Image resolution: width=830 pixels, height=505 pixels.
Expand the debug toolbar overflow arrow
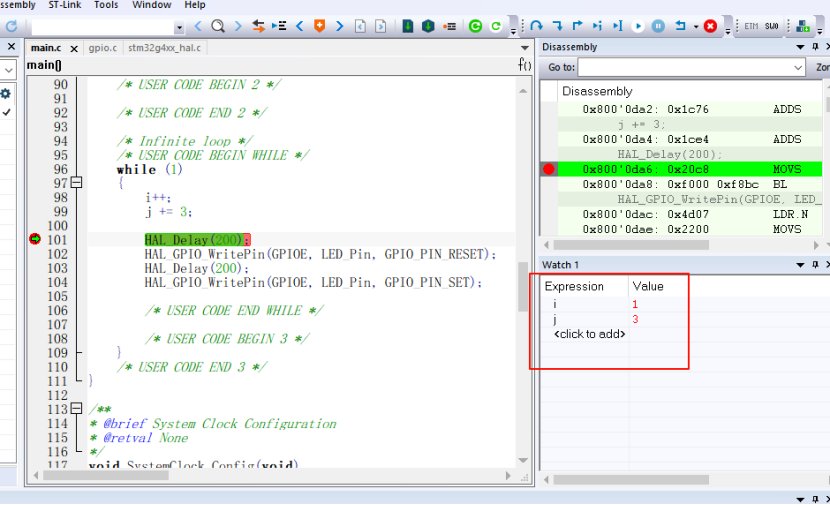728,32
